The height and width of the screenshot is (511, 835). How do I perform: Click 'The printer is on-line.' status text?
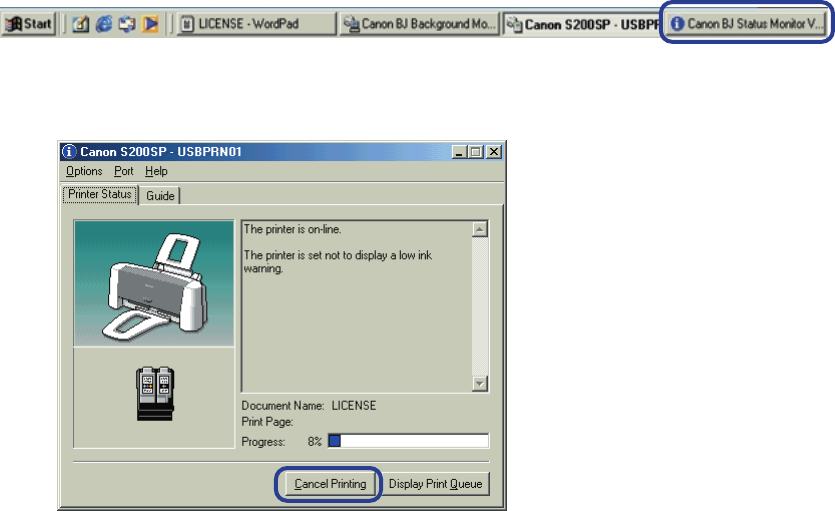tap(292, 229)
